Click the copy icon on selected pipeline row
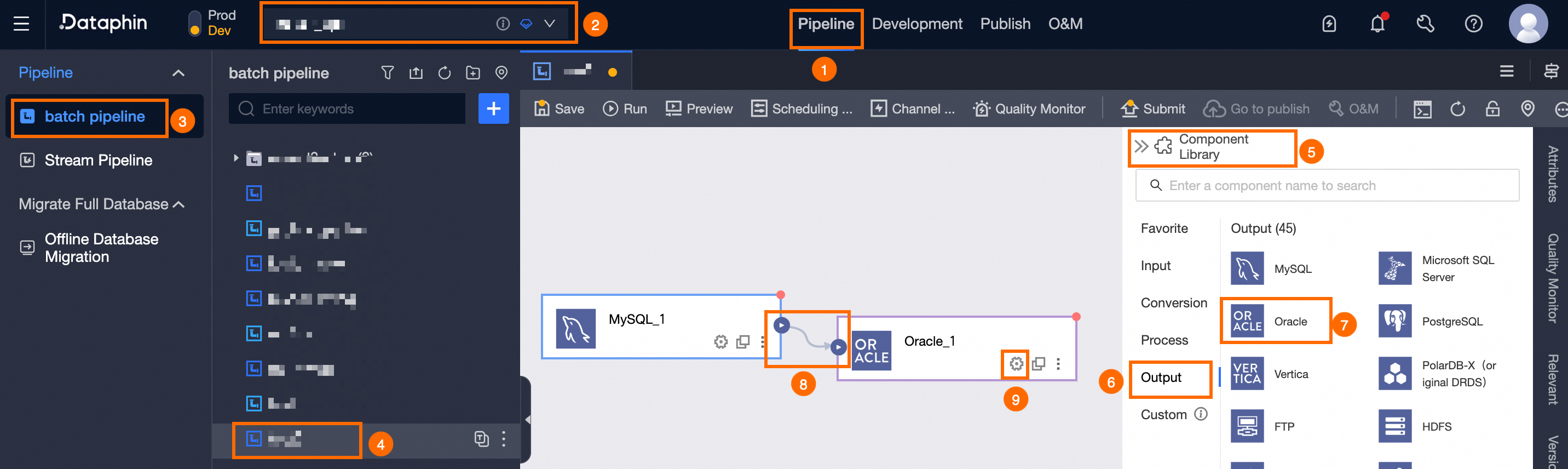Image resolution: width=1568 pixels, height=469 pixels. [x=481, y=438]
